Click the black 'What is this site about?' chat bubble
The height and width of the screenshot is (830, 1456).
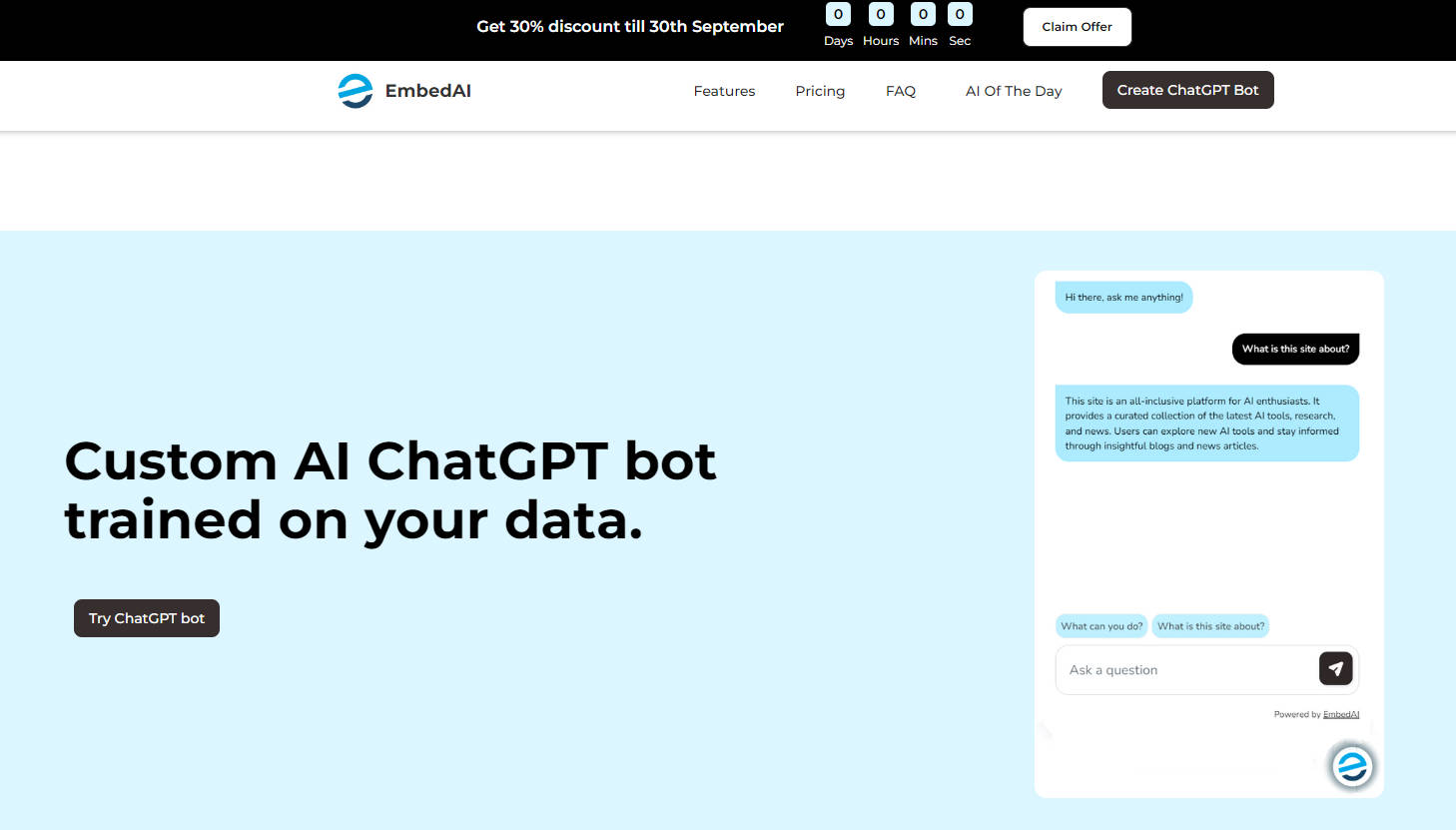(1295, 349)
